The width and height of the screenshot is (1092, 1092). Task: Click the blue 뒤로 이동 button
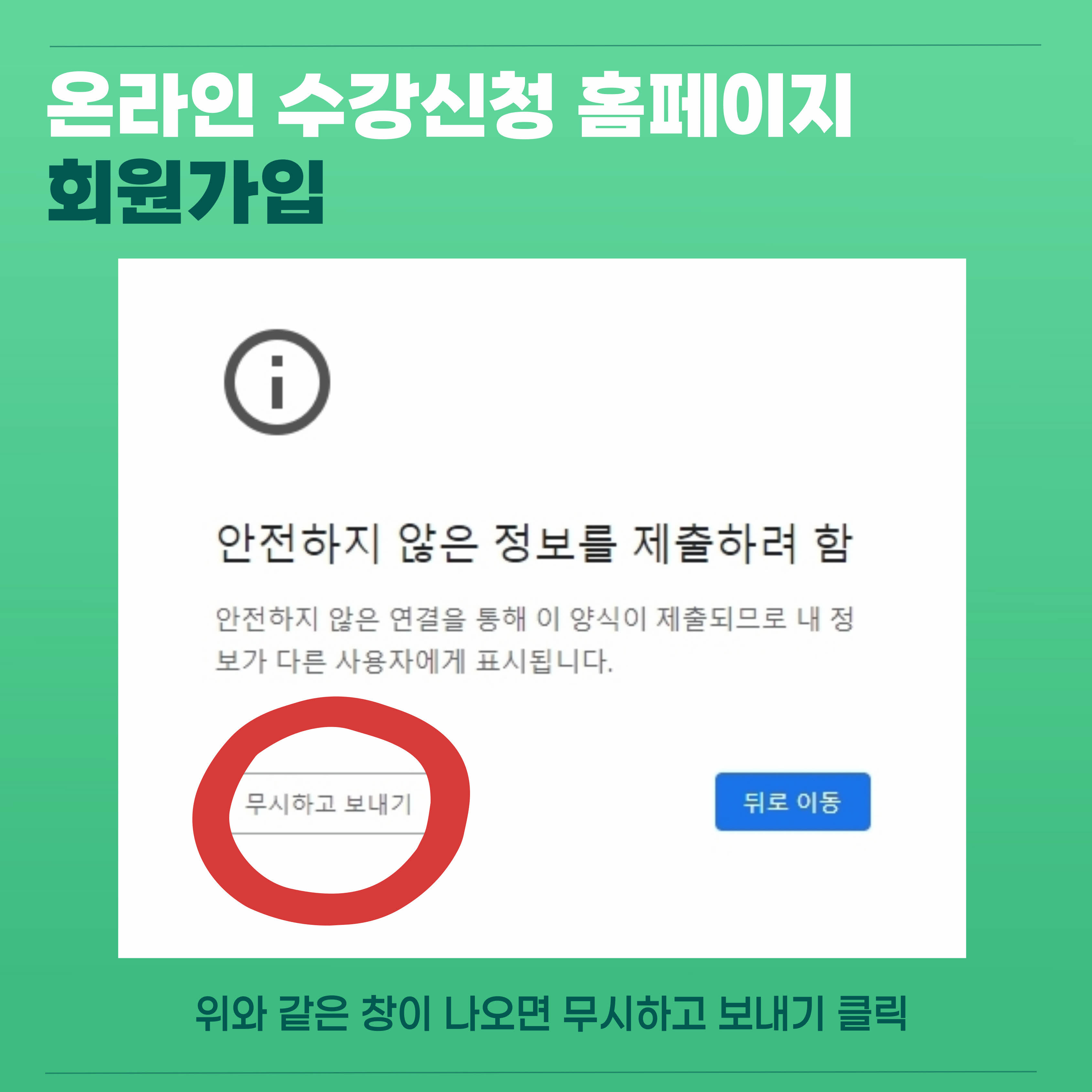[792, 801]
